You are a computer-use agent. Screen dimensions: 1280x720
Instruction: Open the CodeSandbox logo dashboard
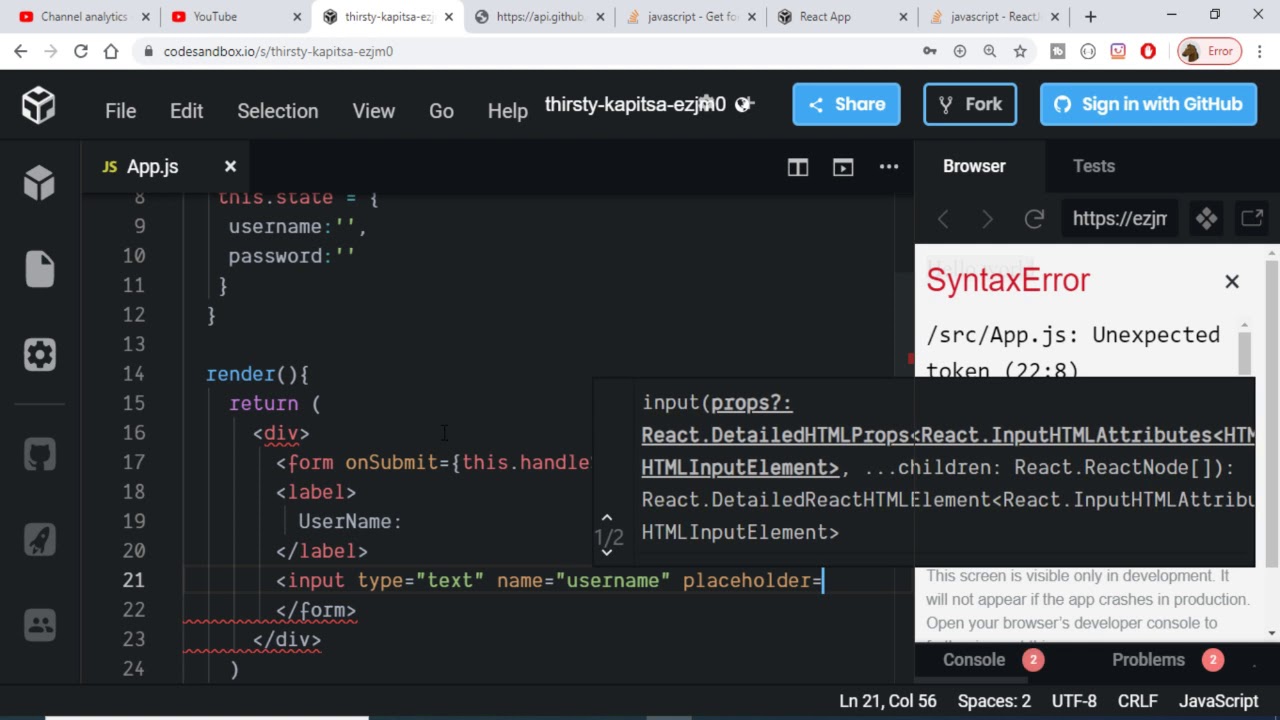[x=39, y=105]
